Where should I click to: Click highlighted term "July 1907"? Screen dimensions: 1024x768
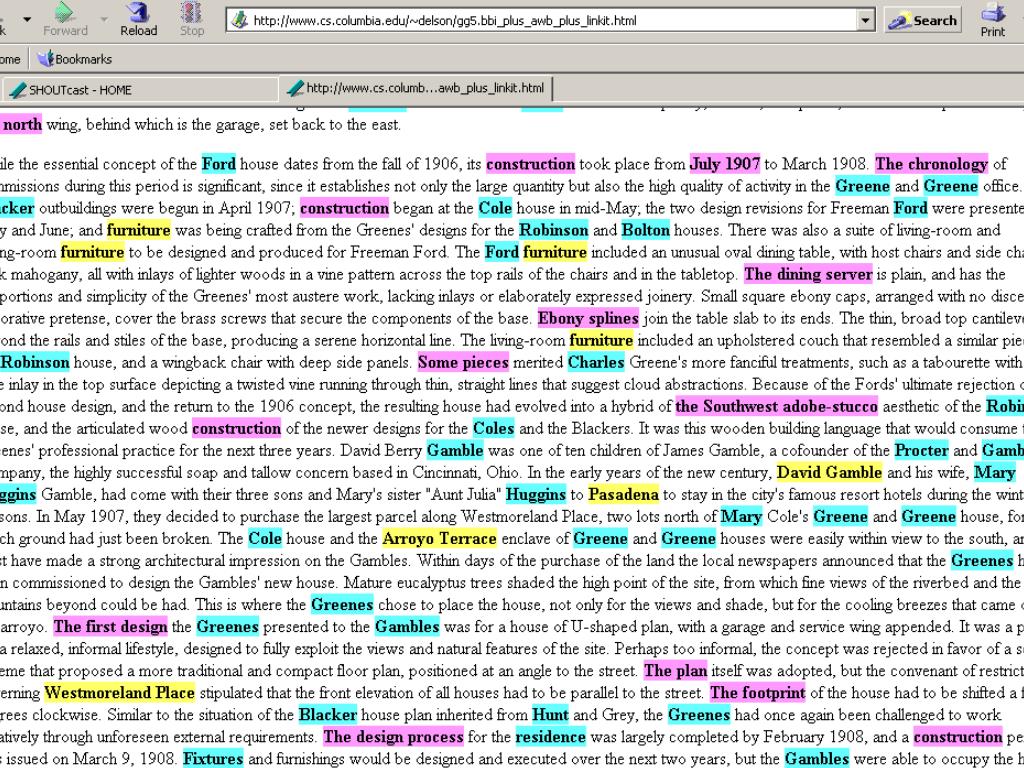click(x=724, y=164)
